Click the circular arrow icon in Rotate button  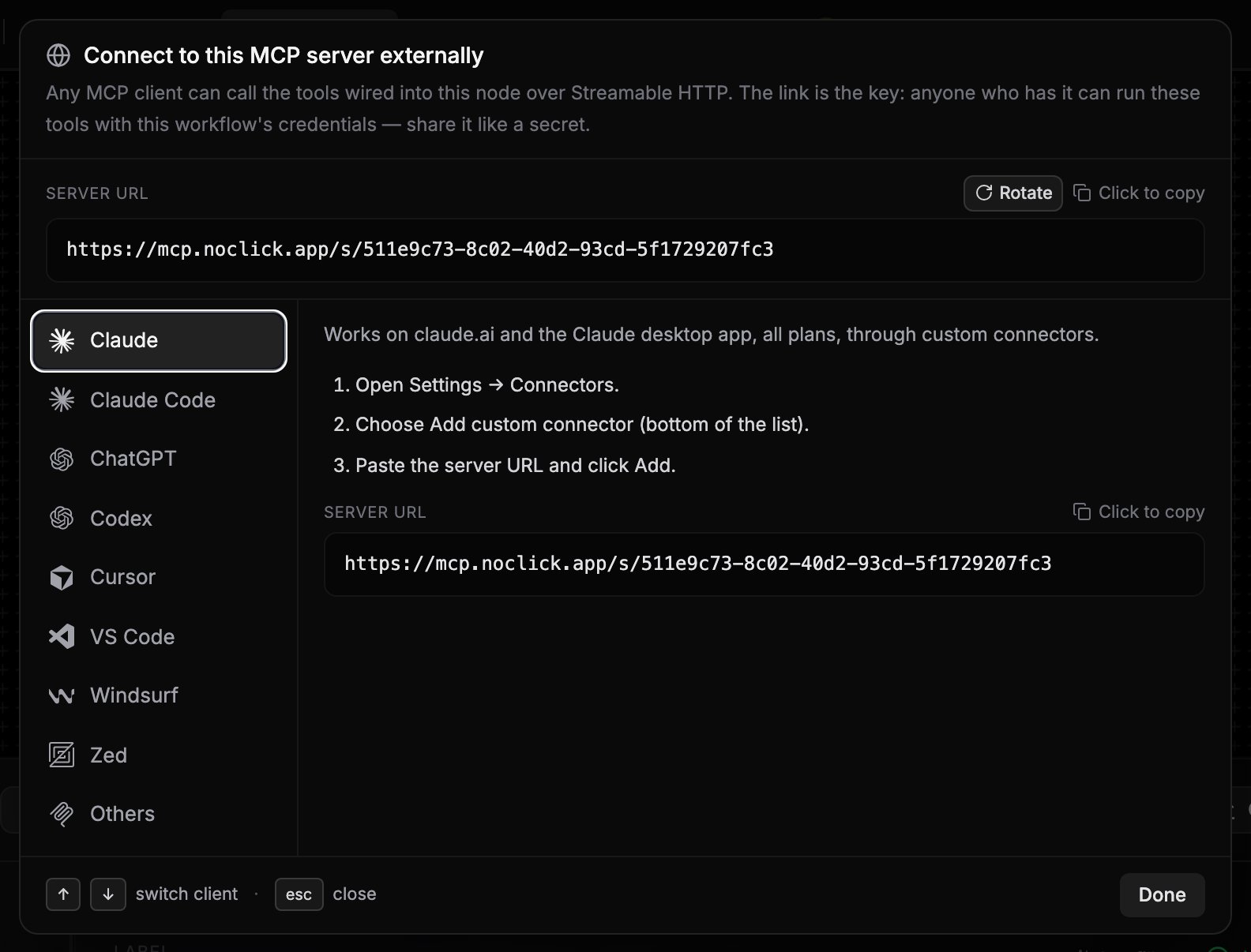point(983,193)
